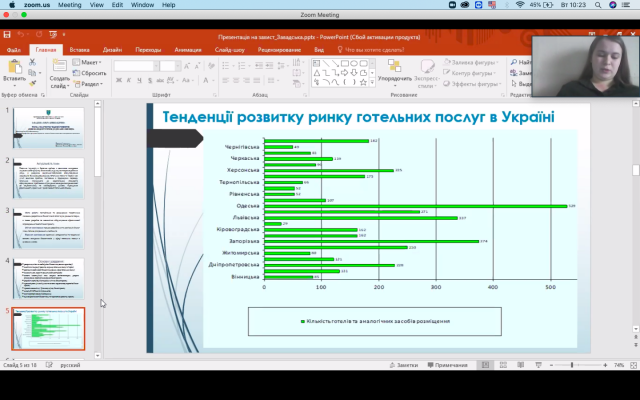
Task: Switch to Вставка ribbon tab
Action: [79, 50]
